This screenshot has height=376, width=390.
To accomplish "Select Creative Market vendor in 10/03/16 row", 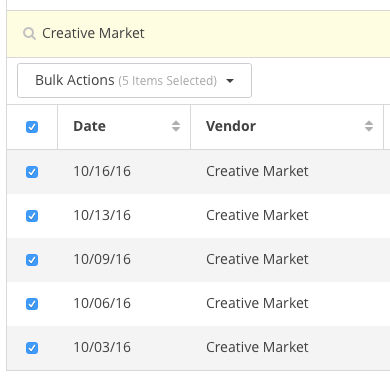I will (x=257, y=347).
